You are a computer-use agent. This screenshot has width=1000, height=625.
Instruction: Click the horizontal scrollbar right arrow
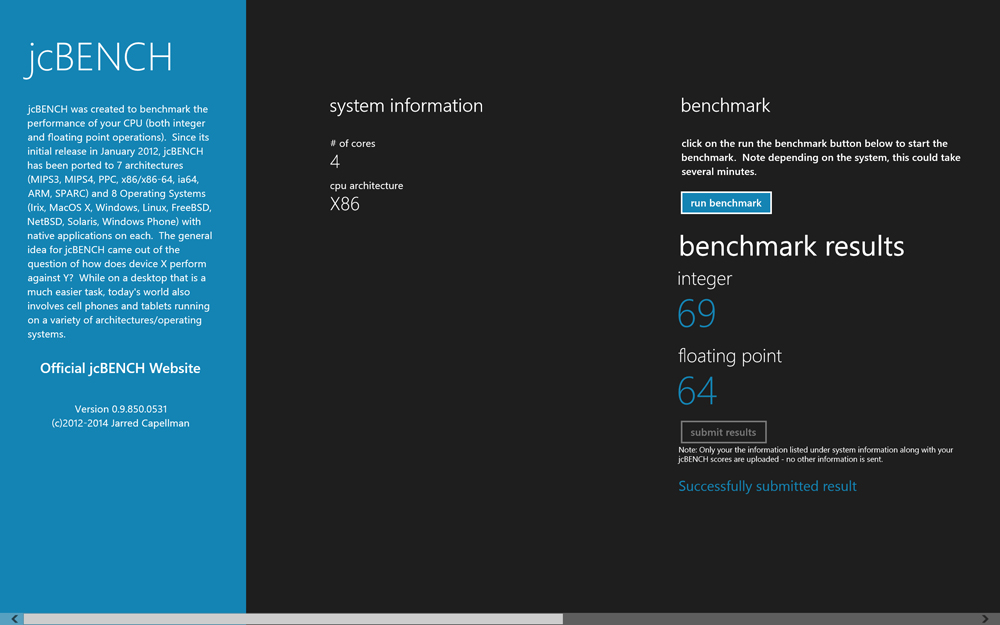coord(986,619)
